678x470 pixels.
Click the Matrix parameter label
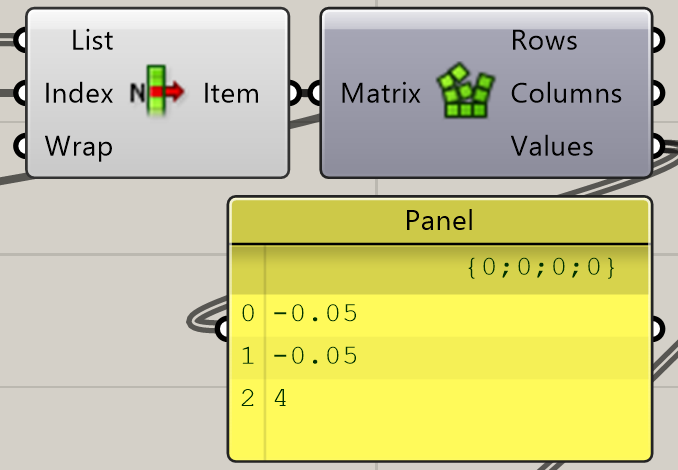(381, 93)
